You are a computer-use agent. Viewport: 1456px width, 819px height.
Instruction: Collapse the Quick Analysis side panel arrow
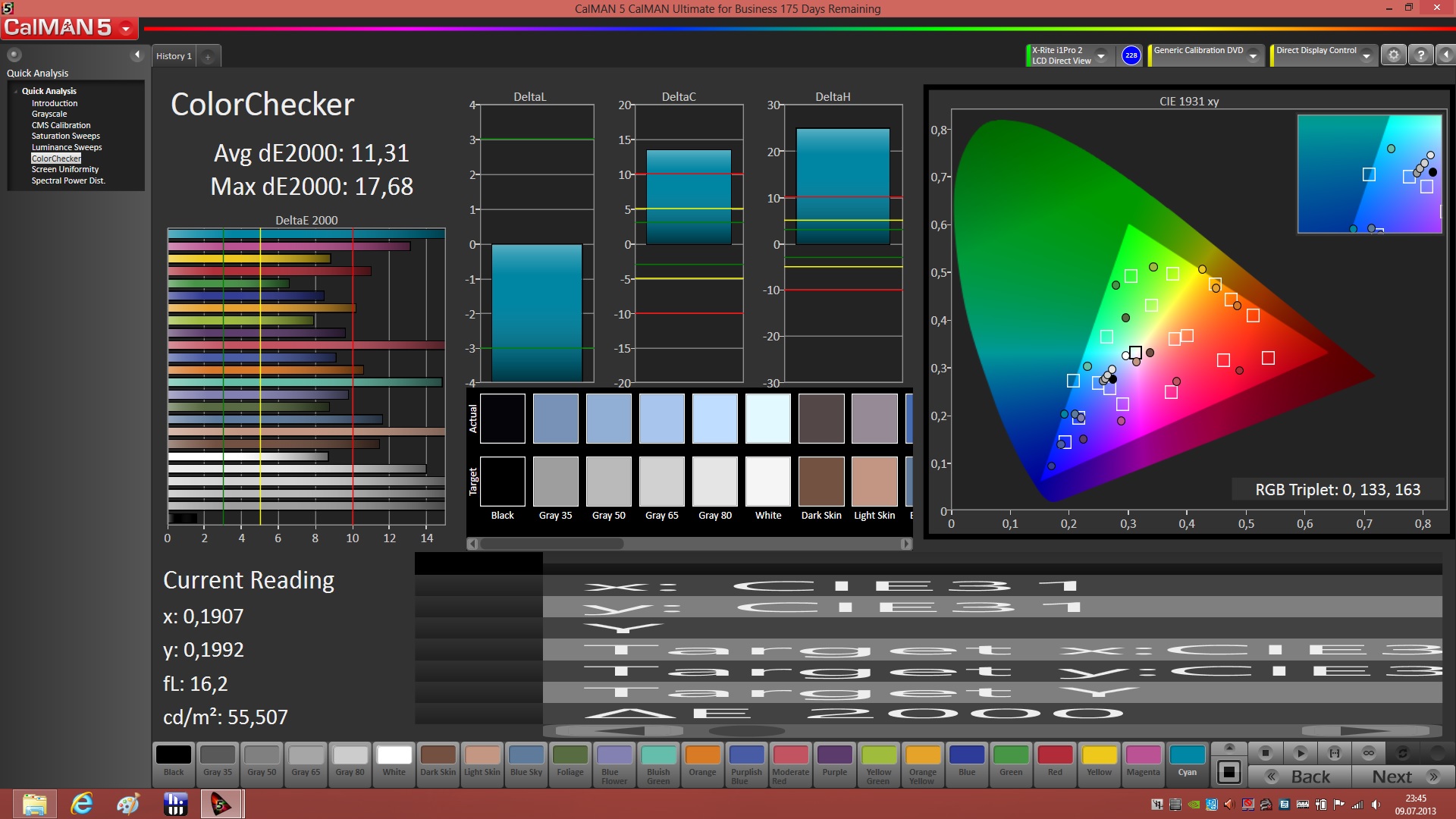[137, 55]
